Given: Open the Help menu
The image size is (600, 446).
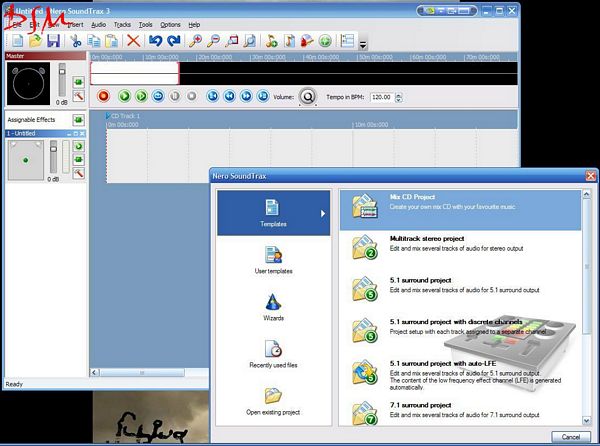Looking at the screenshot, I should [x=194, y=24].
